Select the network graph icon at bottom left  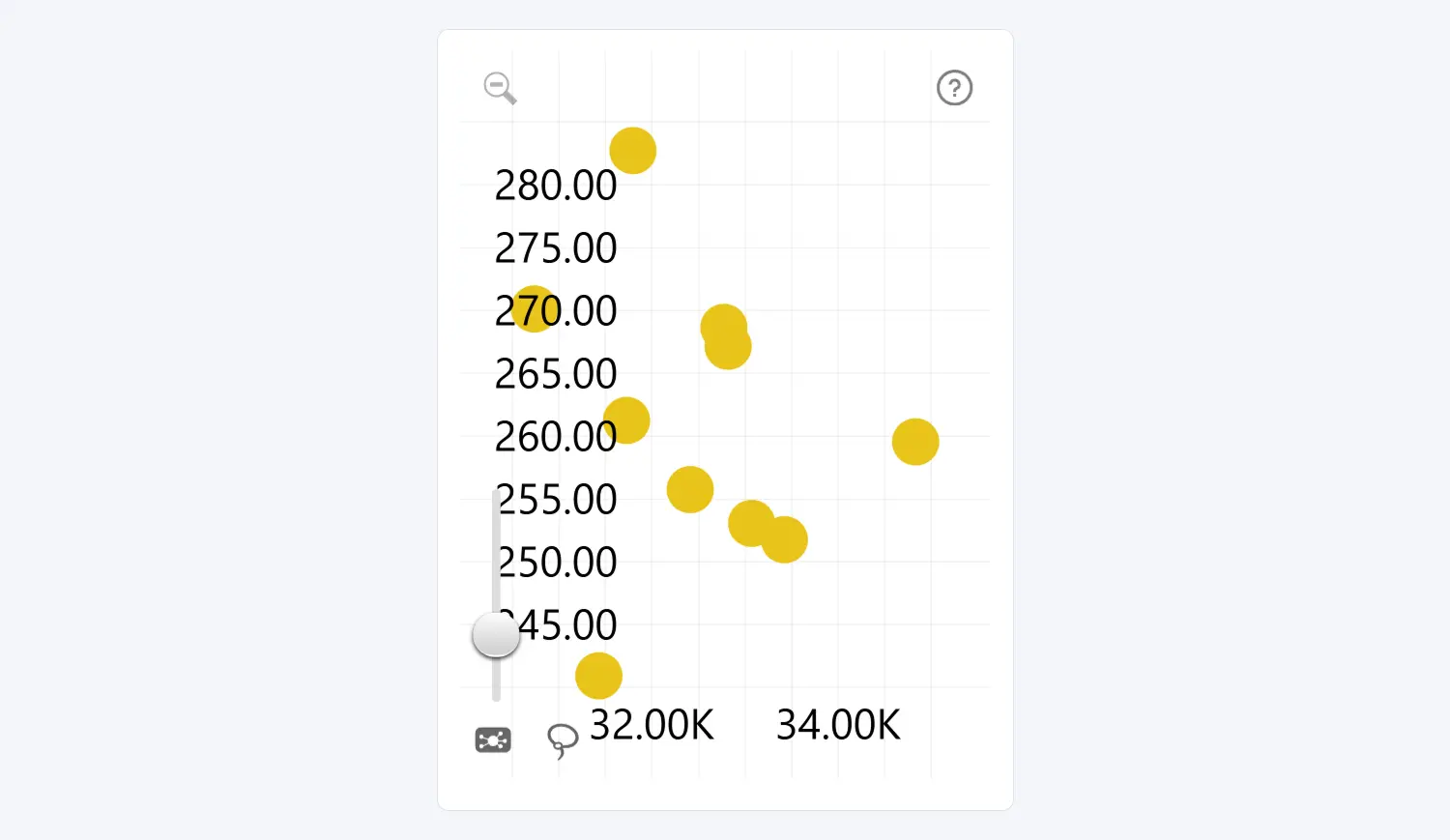[492, 739]
